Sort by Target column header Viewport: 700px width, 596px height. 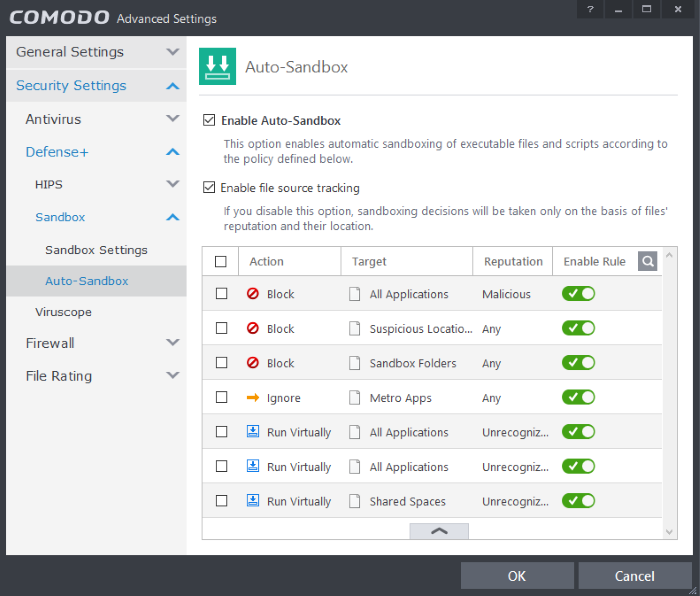tap(407, 261)
